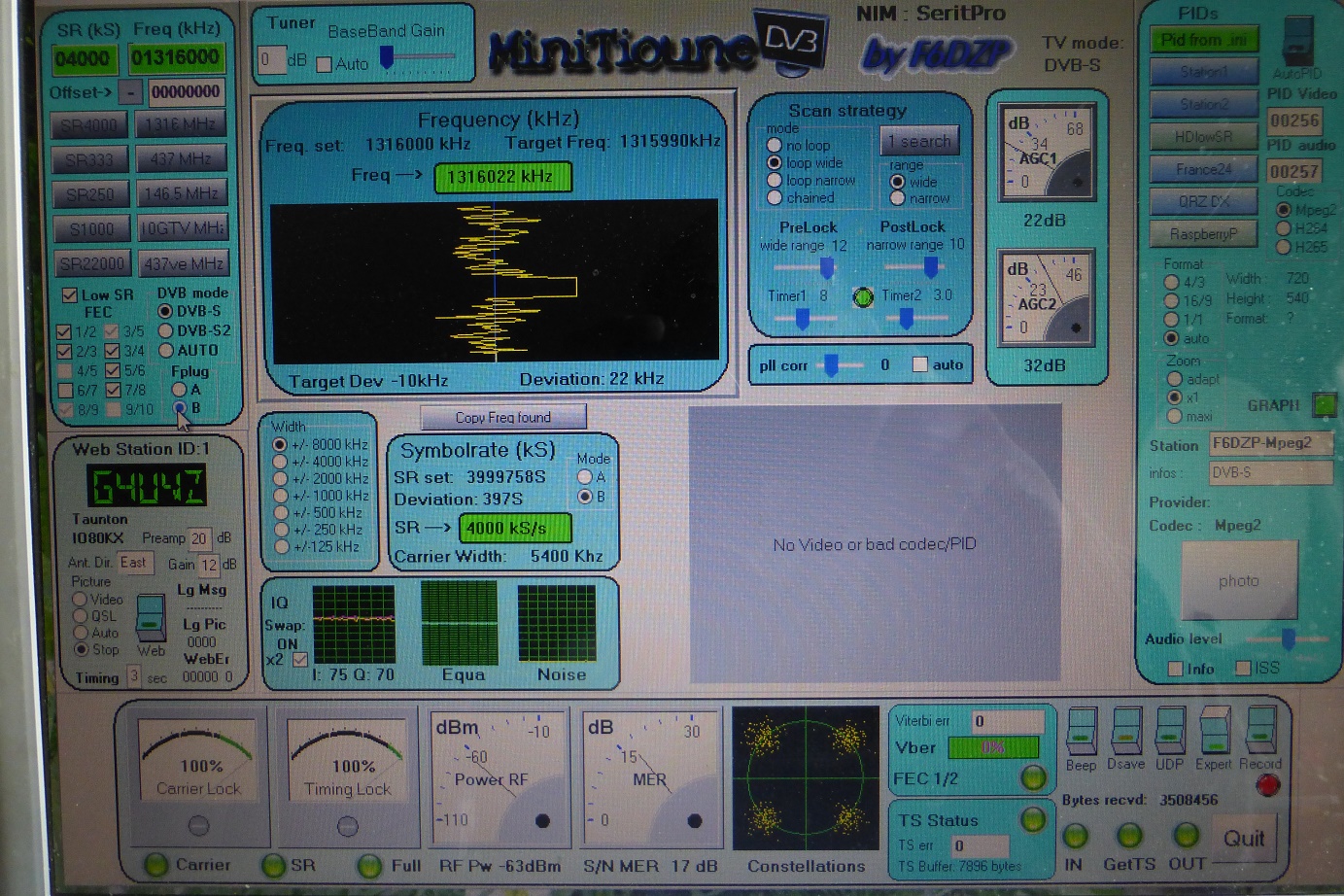Check the ISS checkbox
The height and width of the screenshot is (896, 1344).
pyautogui.click(x=1243, y=668)
